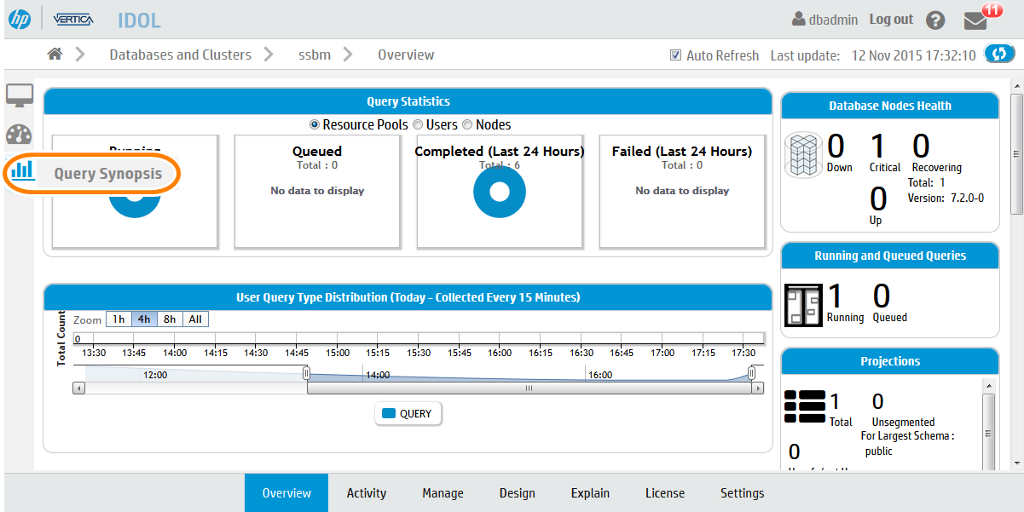Set chart zoom to 1h
Screen dimensions: 1024x512
(x=118, y=319)
